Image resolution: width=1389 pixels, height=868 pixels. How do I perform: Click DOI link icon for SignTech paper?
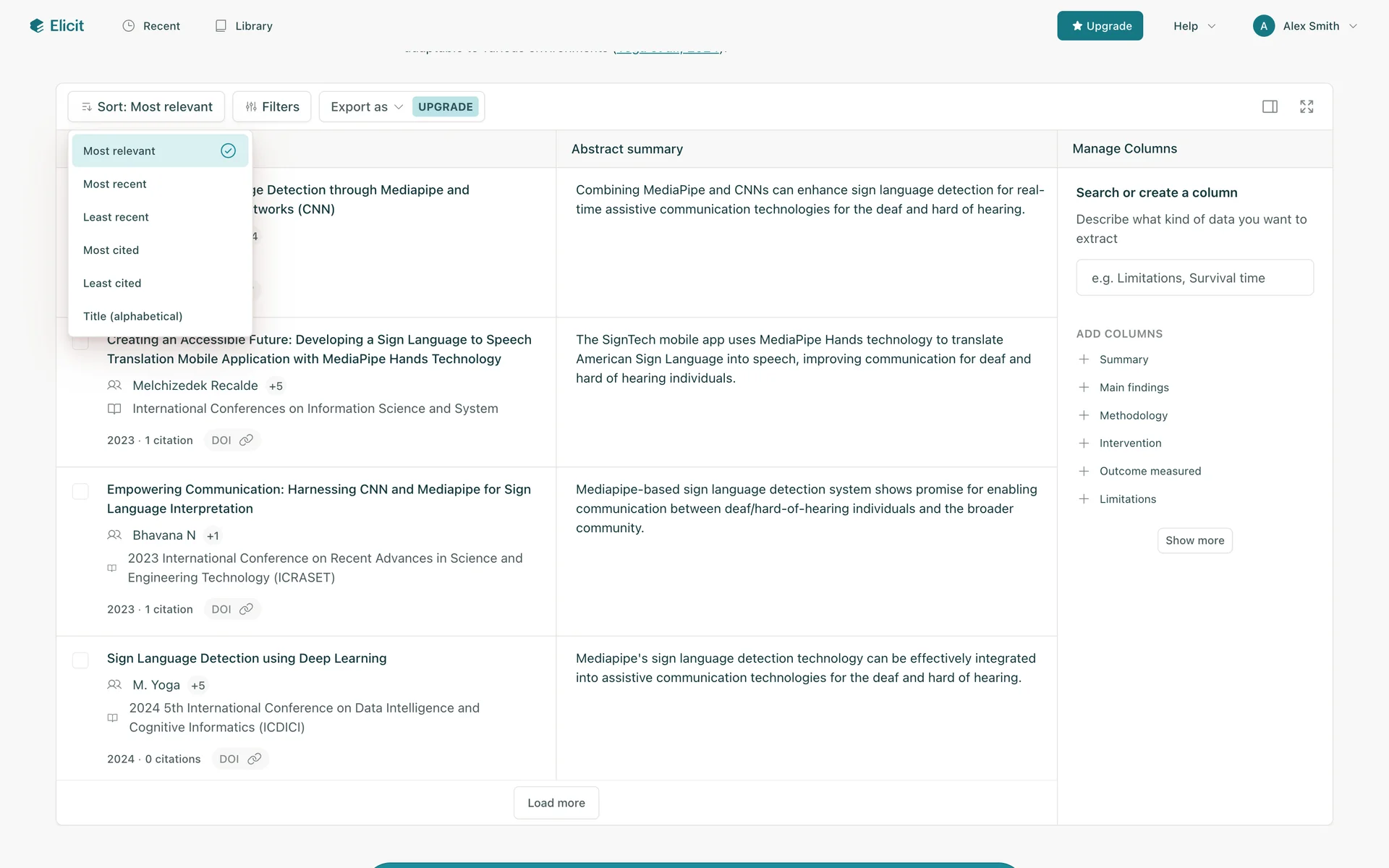point(246,441)
